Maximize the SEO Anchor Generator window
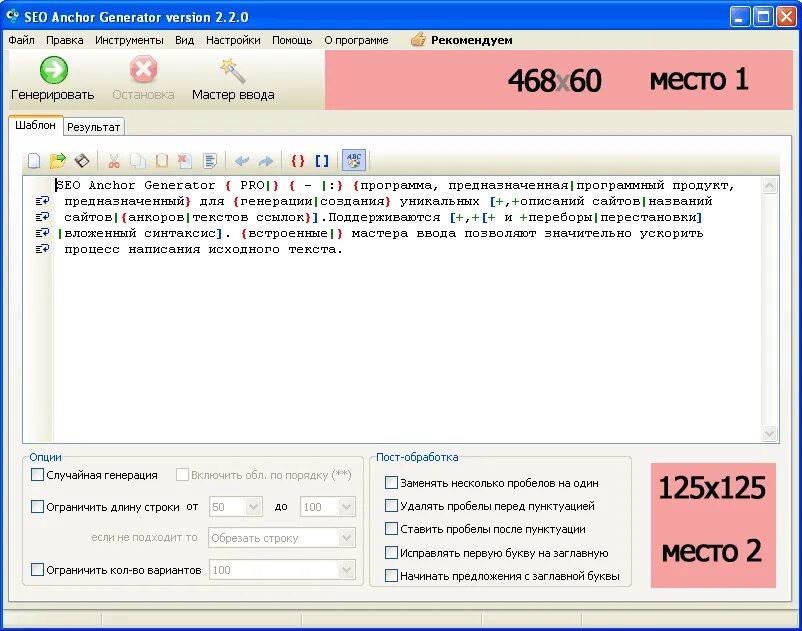Screen dimensions: 802x631 (x=763, y=17)
